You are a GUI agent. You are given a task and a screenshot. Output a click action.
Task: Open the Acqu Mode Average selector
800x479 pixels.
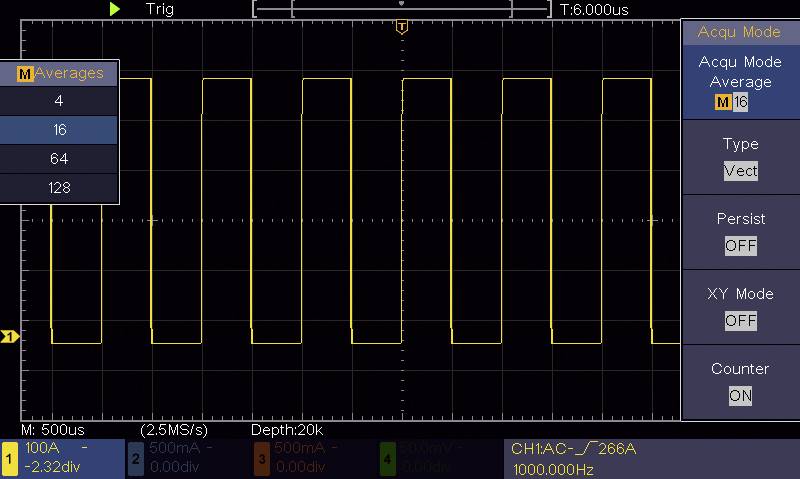coord(740,82)
